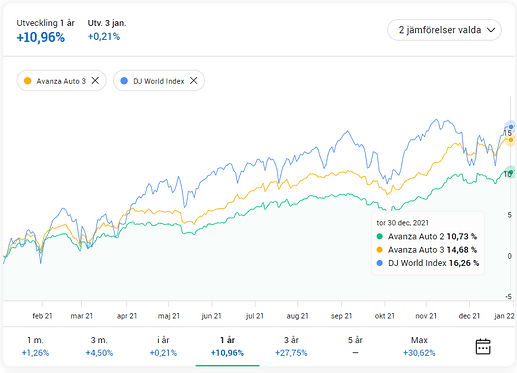
Task: Click the Avanza Auto 3 chip label
Action: pyautogui.click(x=61, y=81)
